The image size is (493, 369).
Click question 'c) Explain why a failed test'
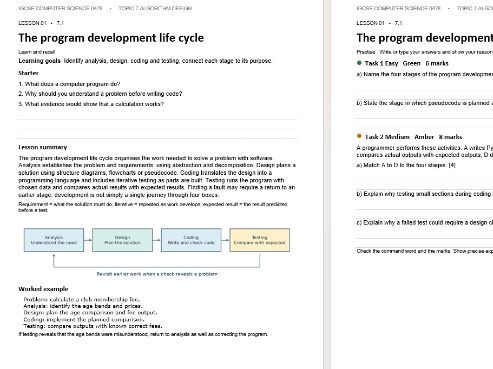(425, 222)
